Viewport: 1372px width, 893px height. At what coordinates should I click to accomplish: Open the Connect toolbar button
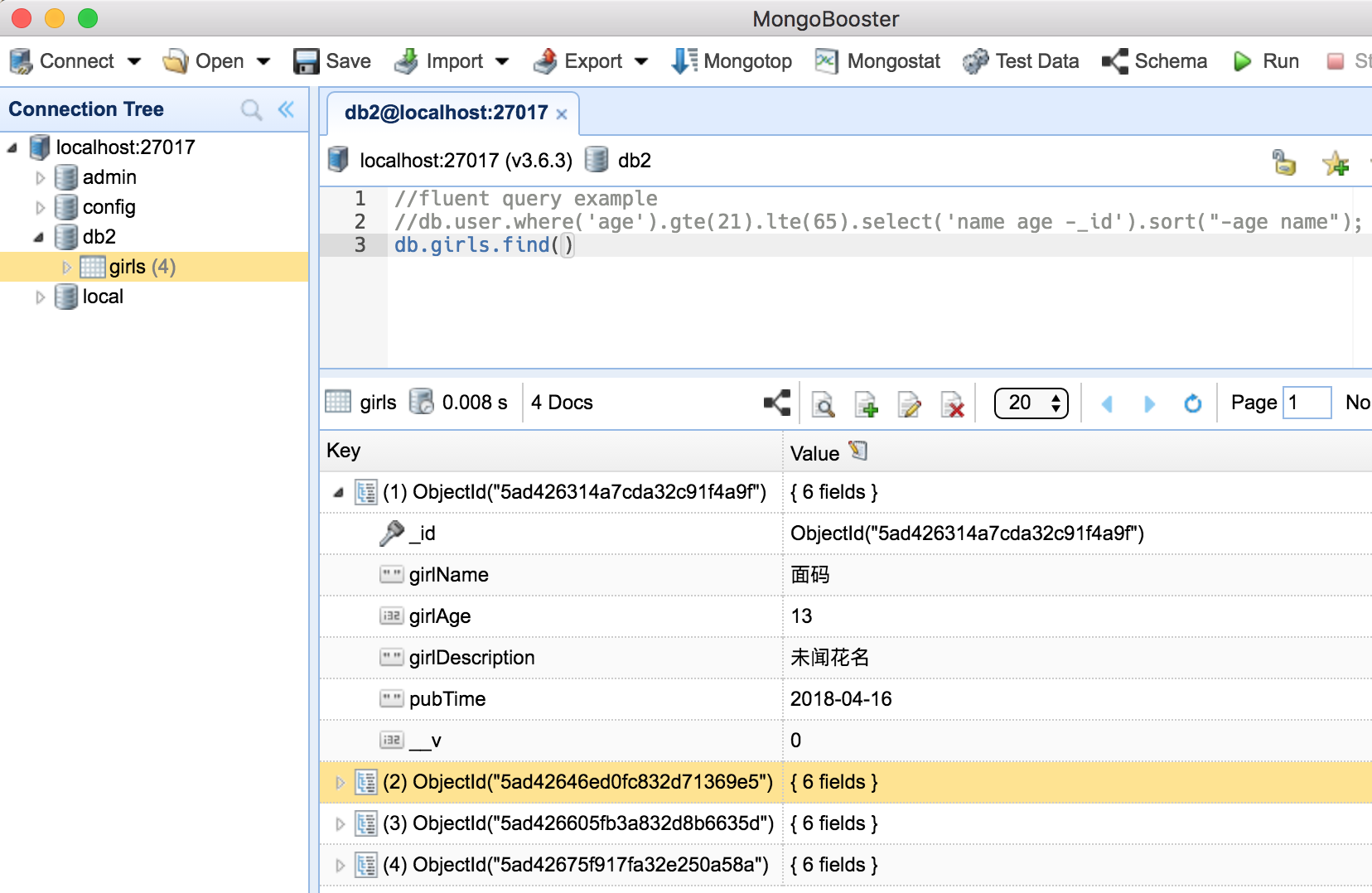pos(61,61)
